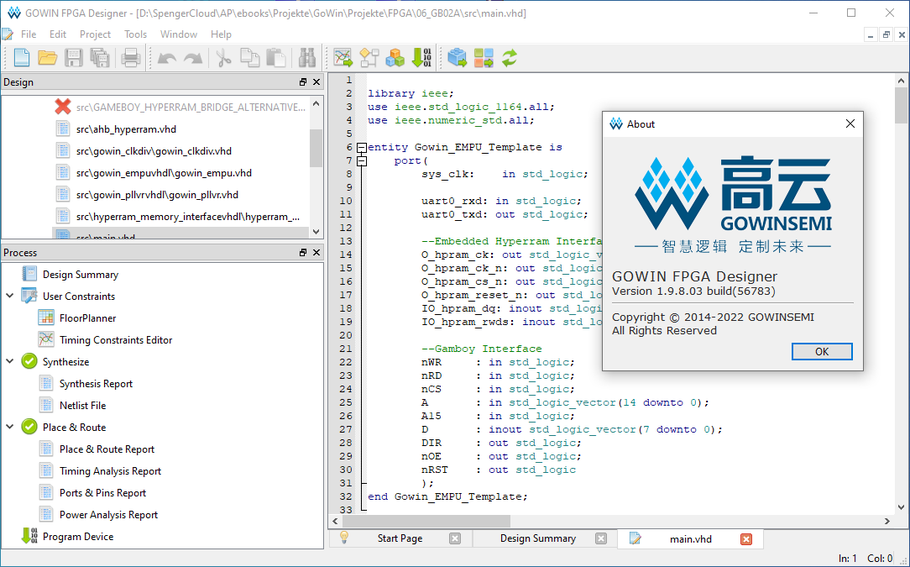Open the Power Analysis Report item
Screen dimensions: 910x567
point(109,514)
